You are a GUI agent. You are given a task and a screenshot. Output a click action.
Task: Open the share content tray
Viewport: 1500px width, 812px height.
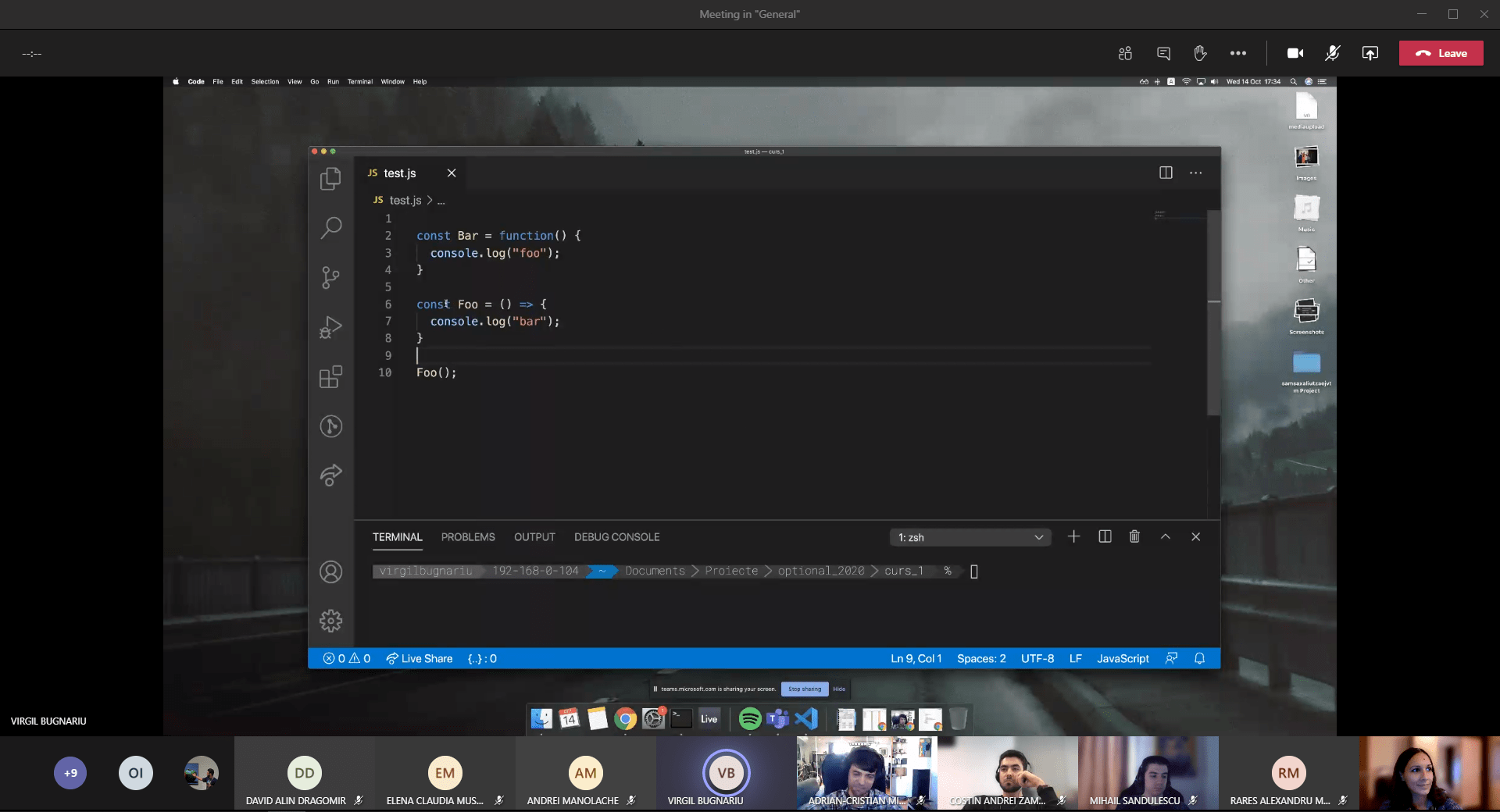(1370, 53)
